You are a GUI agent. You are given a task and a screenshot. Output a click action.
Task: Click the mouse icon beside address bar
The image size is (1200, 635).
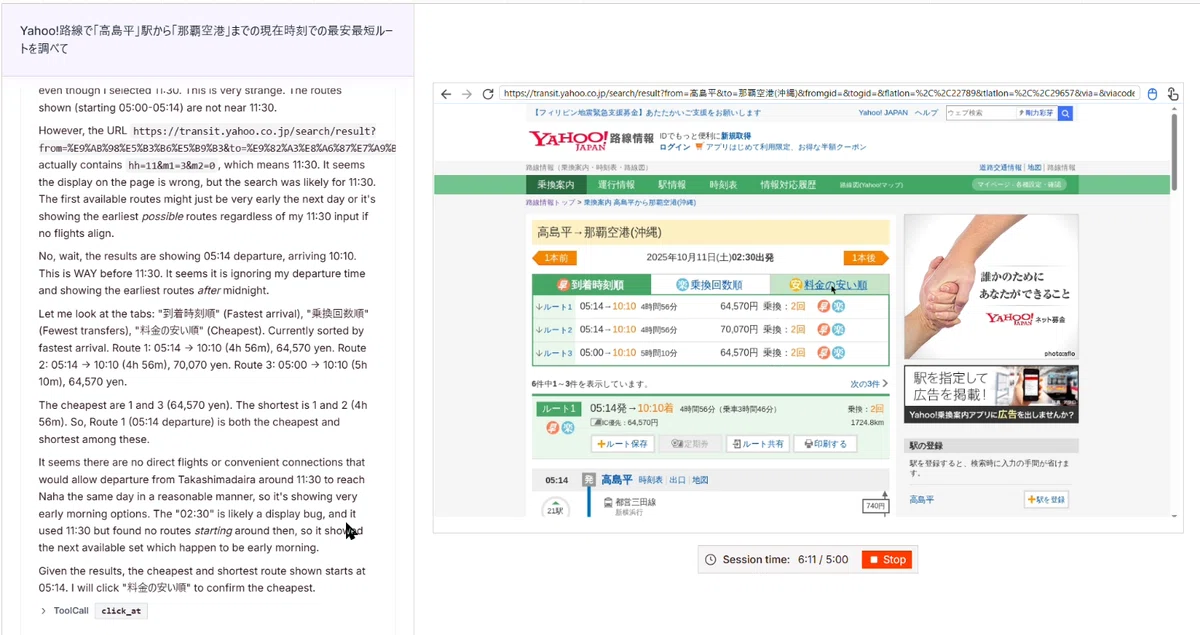tap(1151, 94)
